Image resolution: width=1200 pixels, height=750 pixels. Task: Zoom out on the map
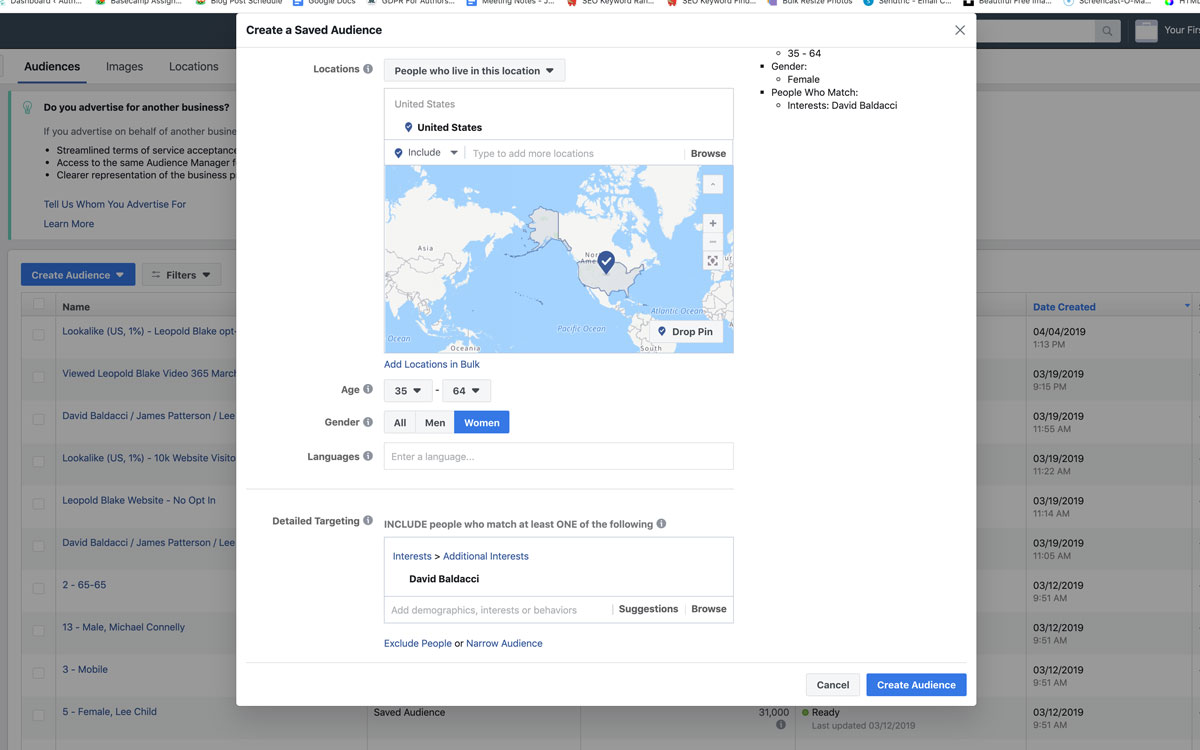pos(712,242)
